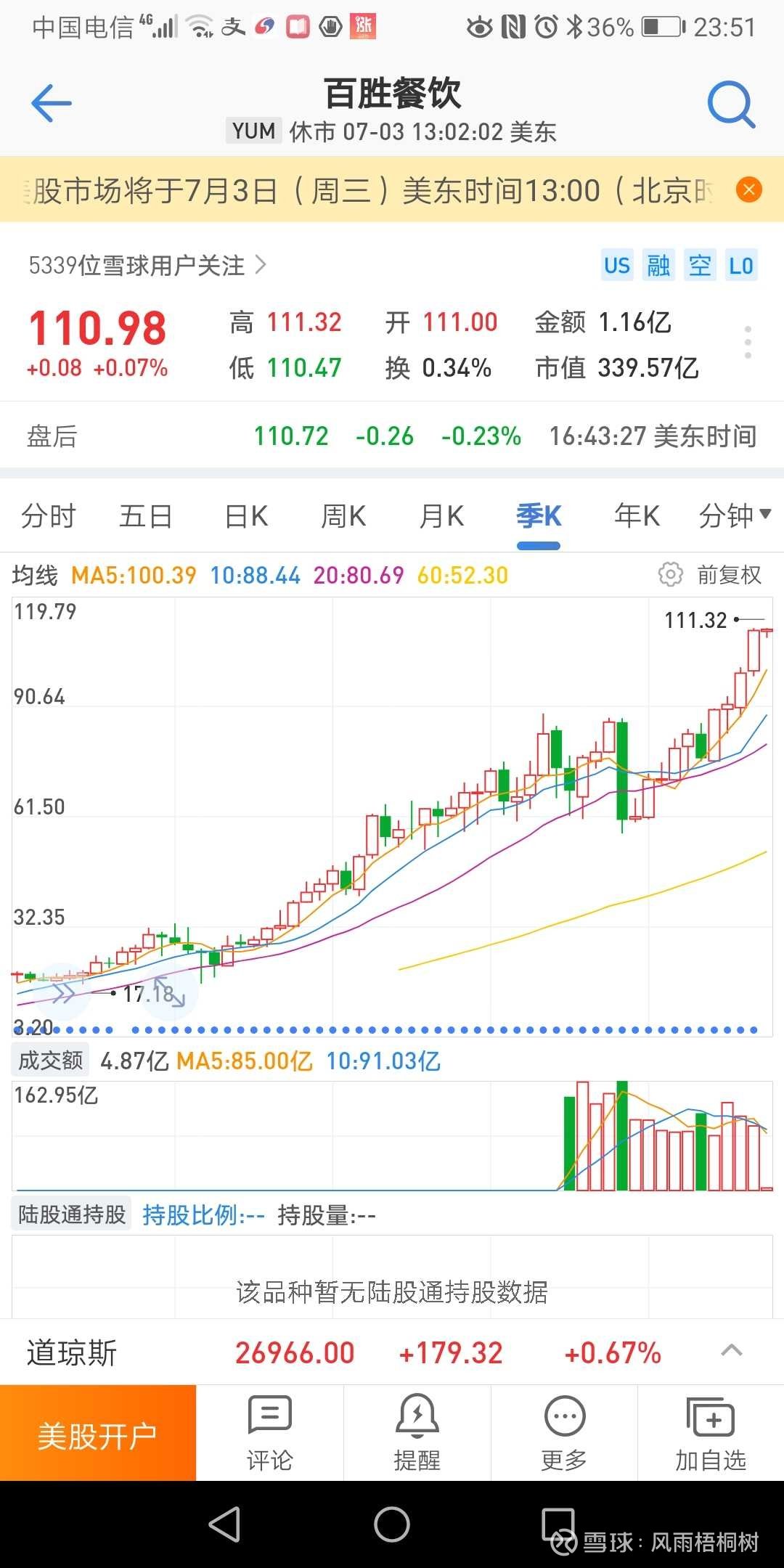Screen dimensions: 784x1568
Task: Tap Android home navigation circle
Action: (392, 1524)
